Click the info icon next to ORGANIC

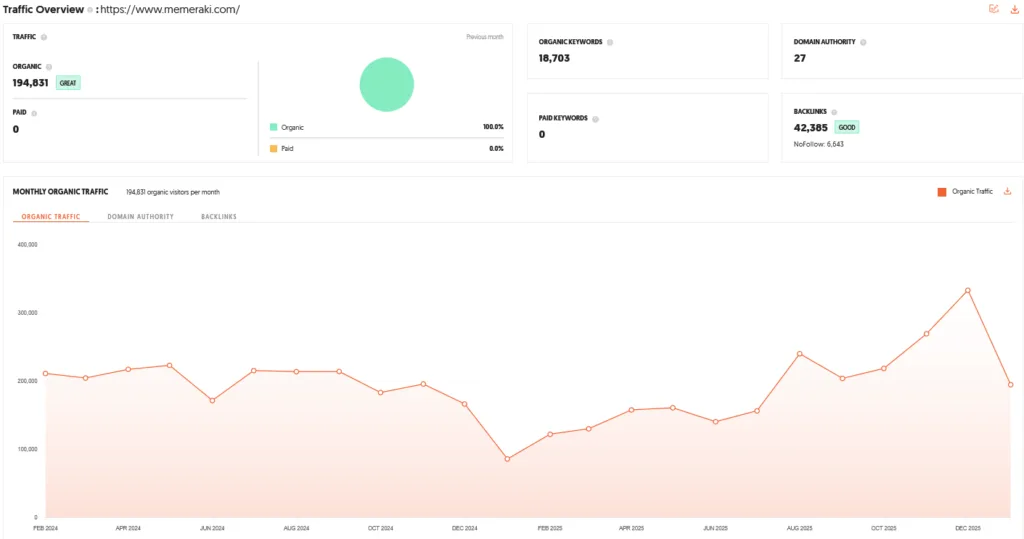[49, 67]
